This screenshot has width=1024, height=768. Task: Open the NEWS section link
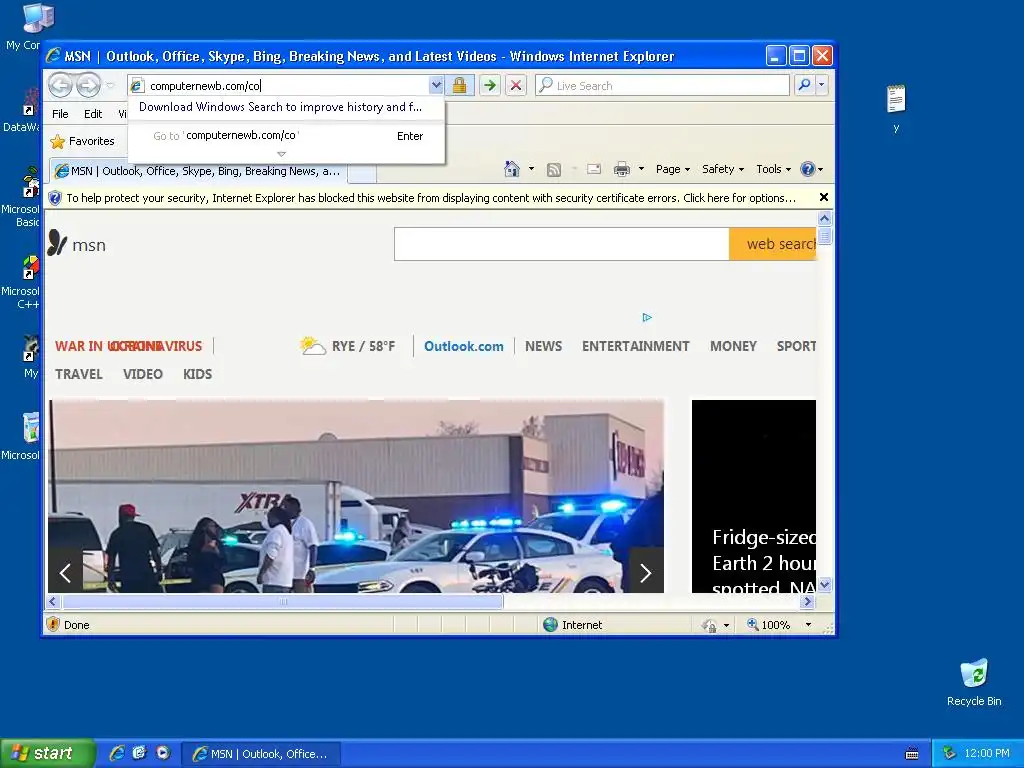coord(543,346)
